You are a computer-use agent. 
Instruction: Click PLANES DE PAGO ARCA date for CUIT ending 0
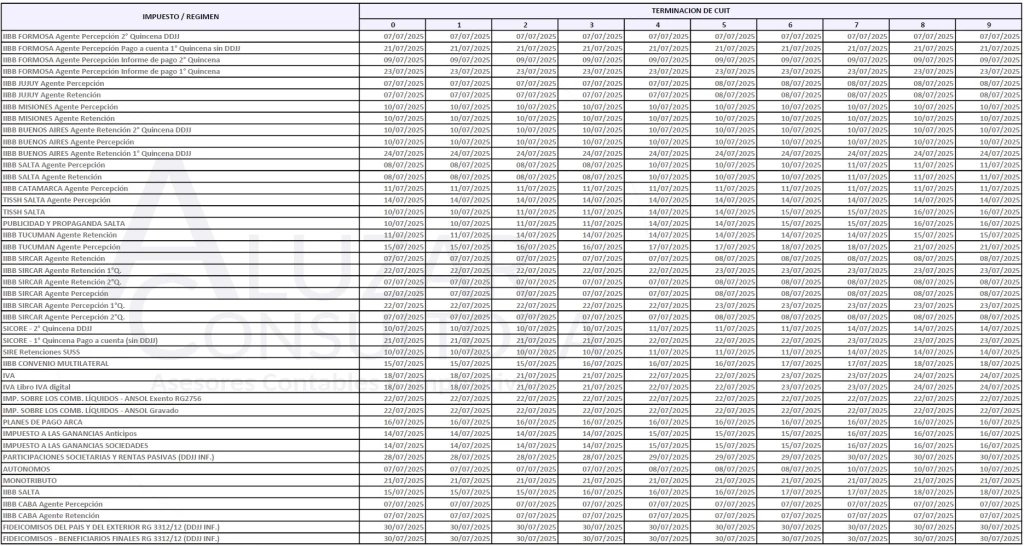(x=404, y=423)
